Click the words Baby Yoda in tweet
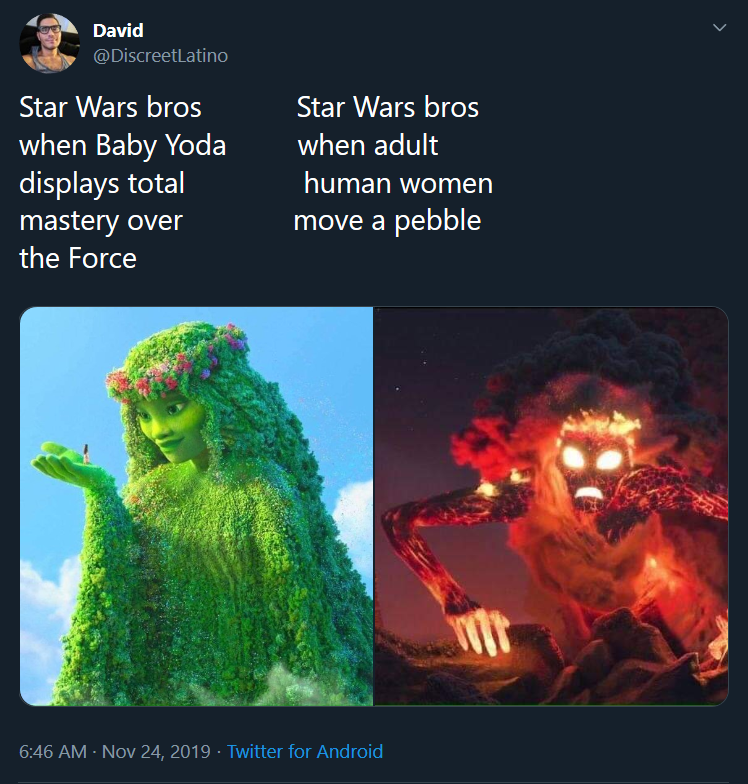The height and width of the screenshot is (784, 748). [160, 145]
